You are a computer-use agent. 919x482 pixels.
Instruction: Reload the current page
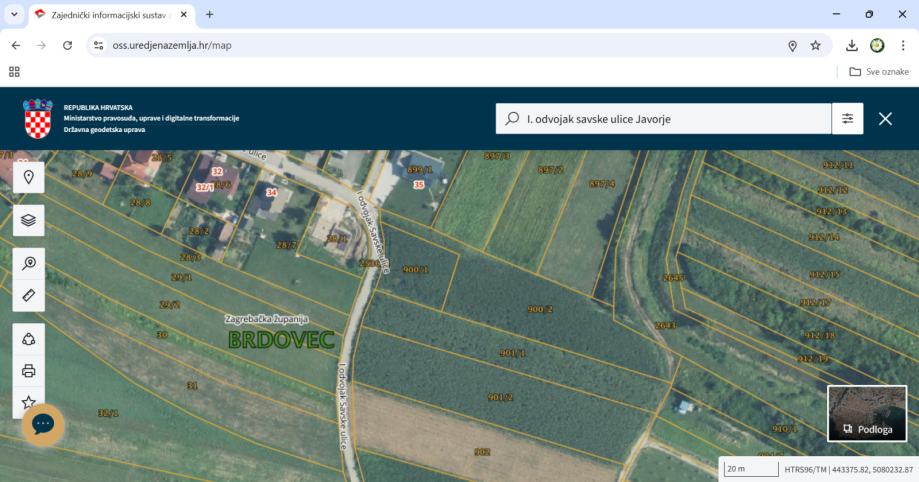pos(67,45)
